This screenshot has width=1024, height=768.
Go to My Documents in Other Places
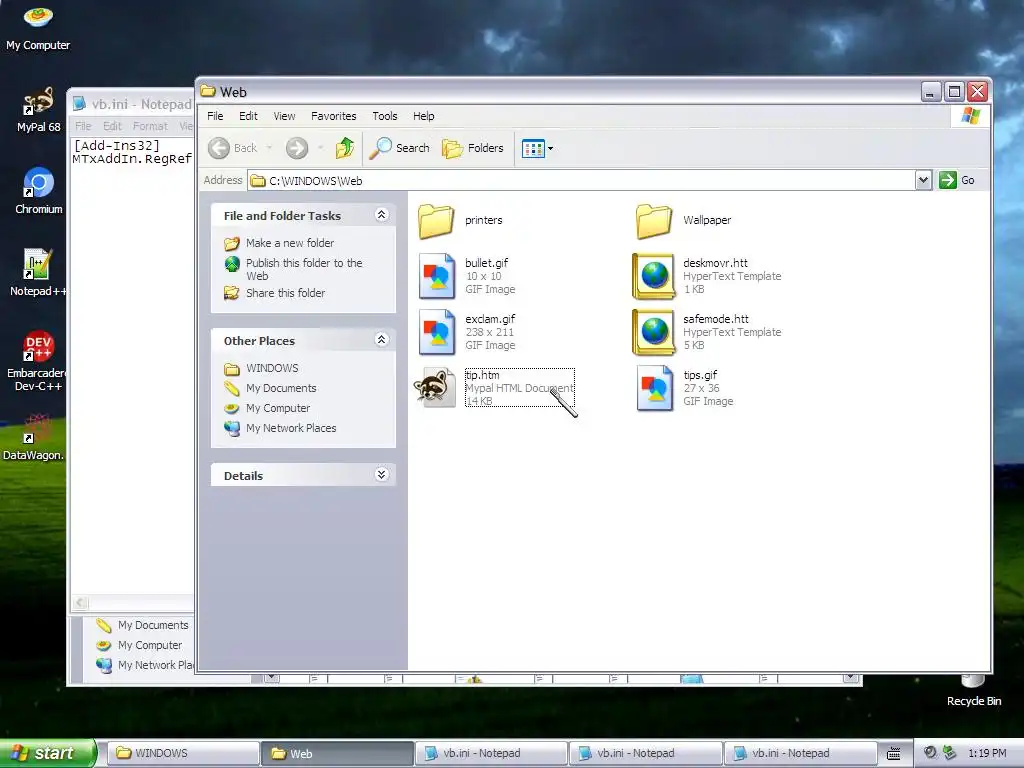(281, 389)
